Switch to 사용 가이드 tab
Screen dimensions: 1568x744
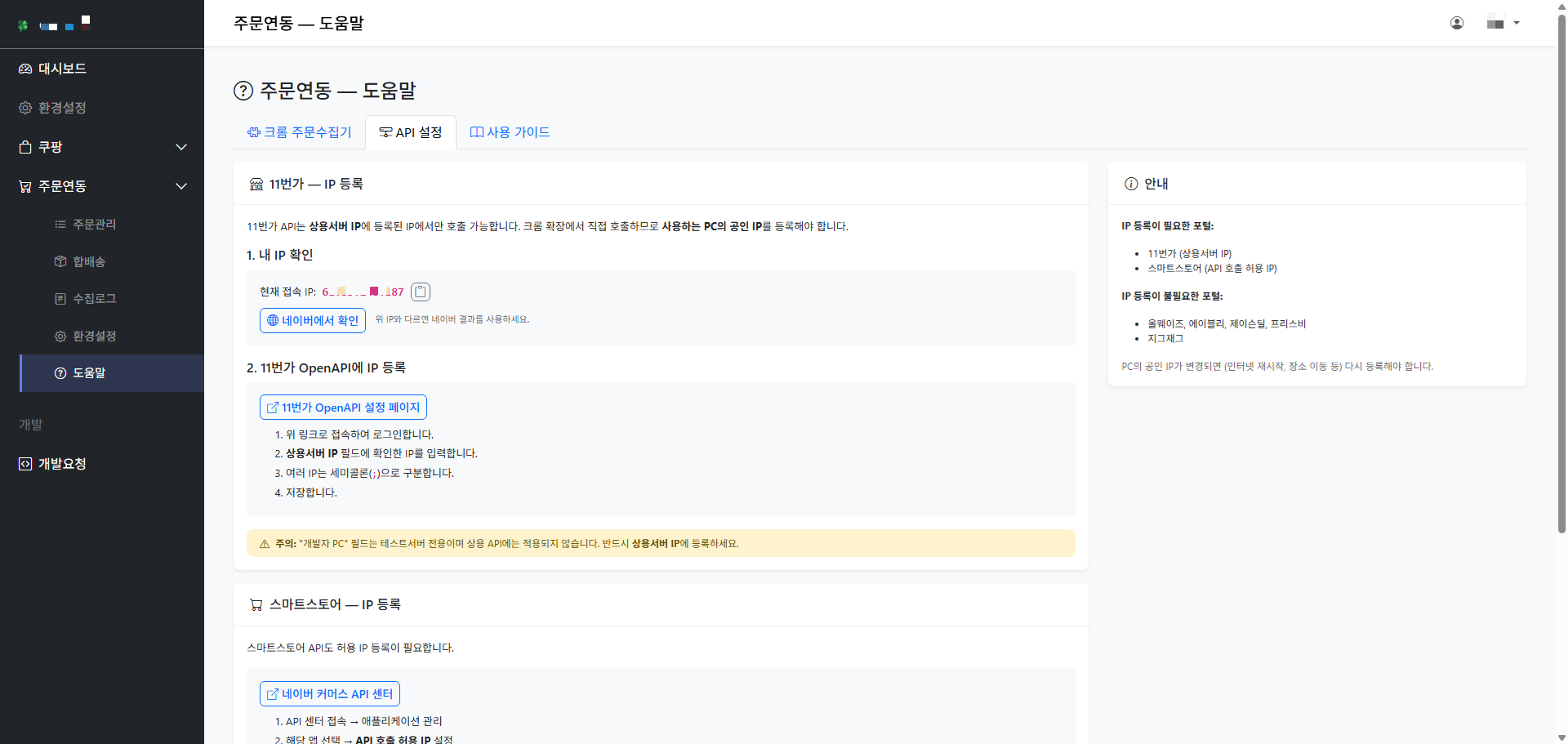[x=510, y=132]
